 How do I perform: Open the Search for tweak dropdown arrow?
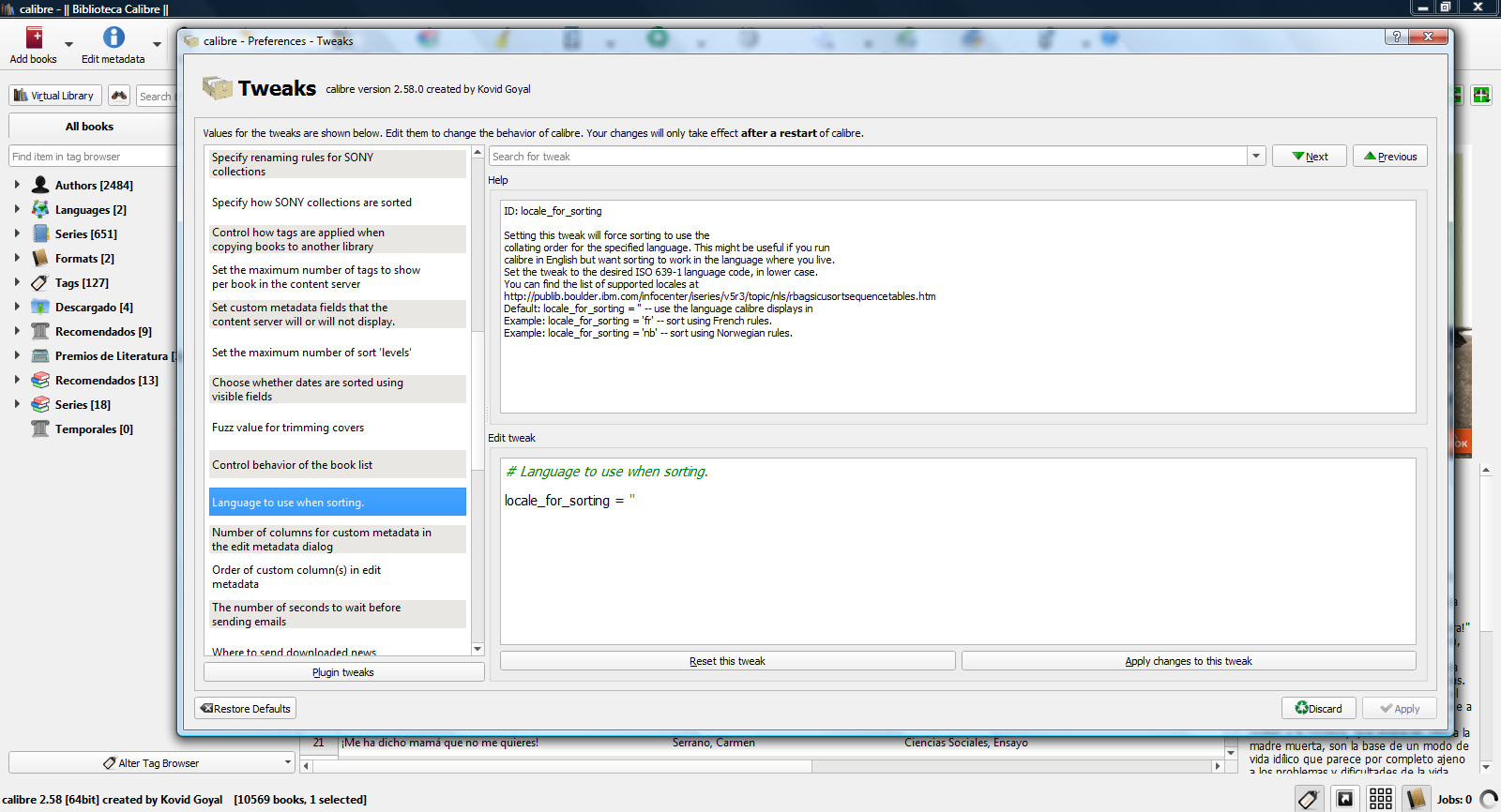click(x=1256, y=157)
